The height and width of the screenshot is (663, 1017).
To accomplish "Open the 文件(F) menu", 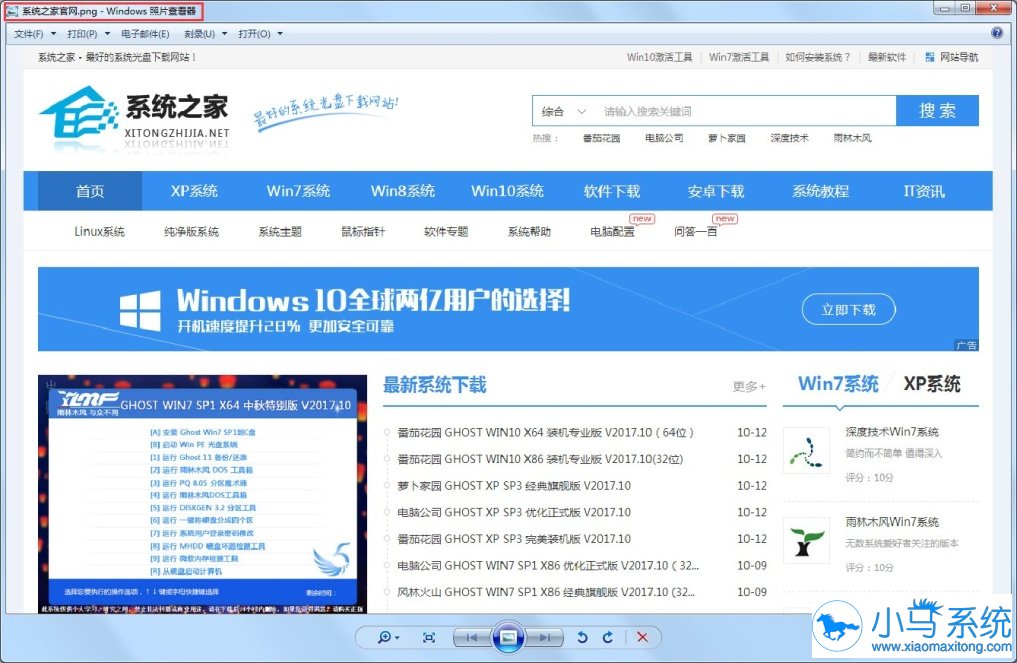I will click(x=29, y=34).
